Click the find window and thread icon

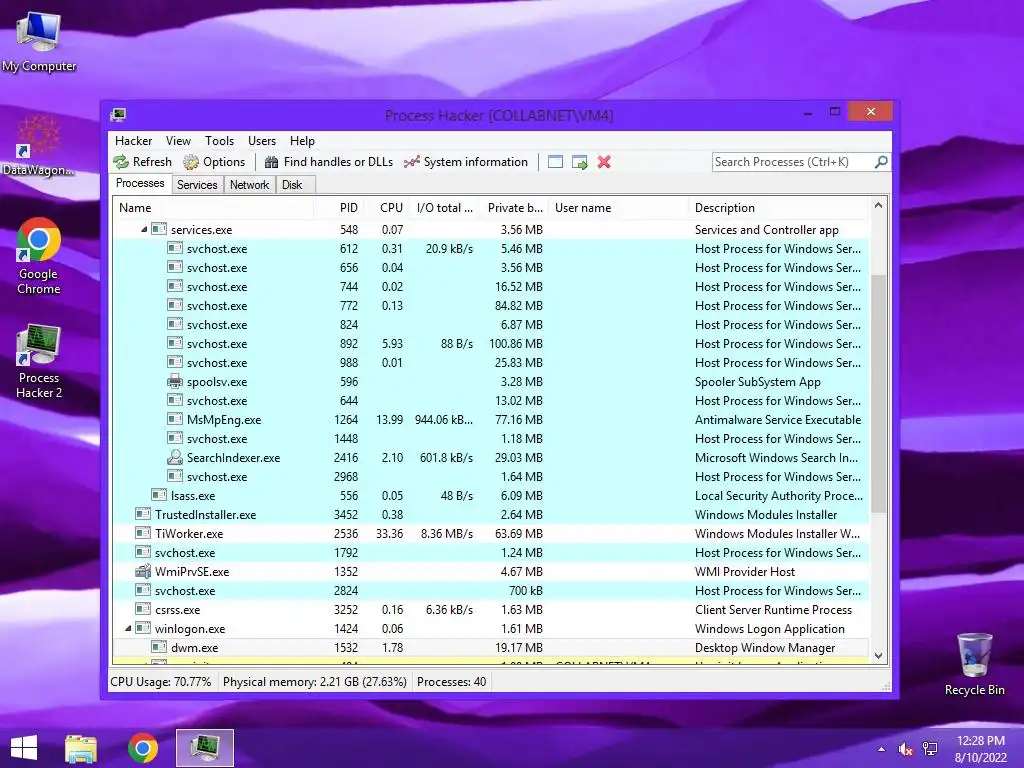coord(579,162)
